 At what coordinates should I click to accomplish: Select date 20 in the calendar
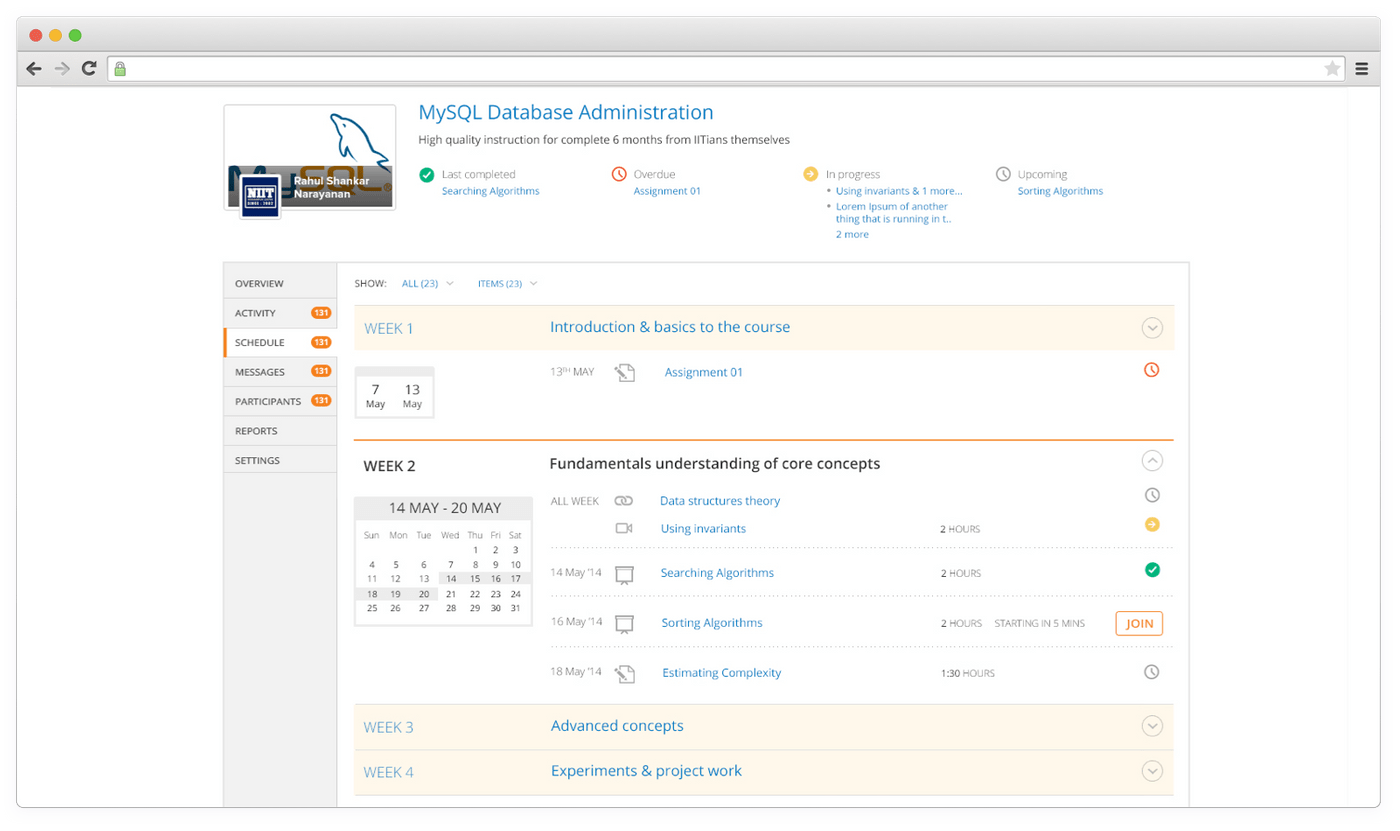click(423, 594)
